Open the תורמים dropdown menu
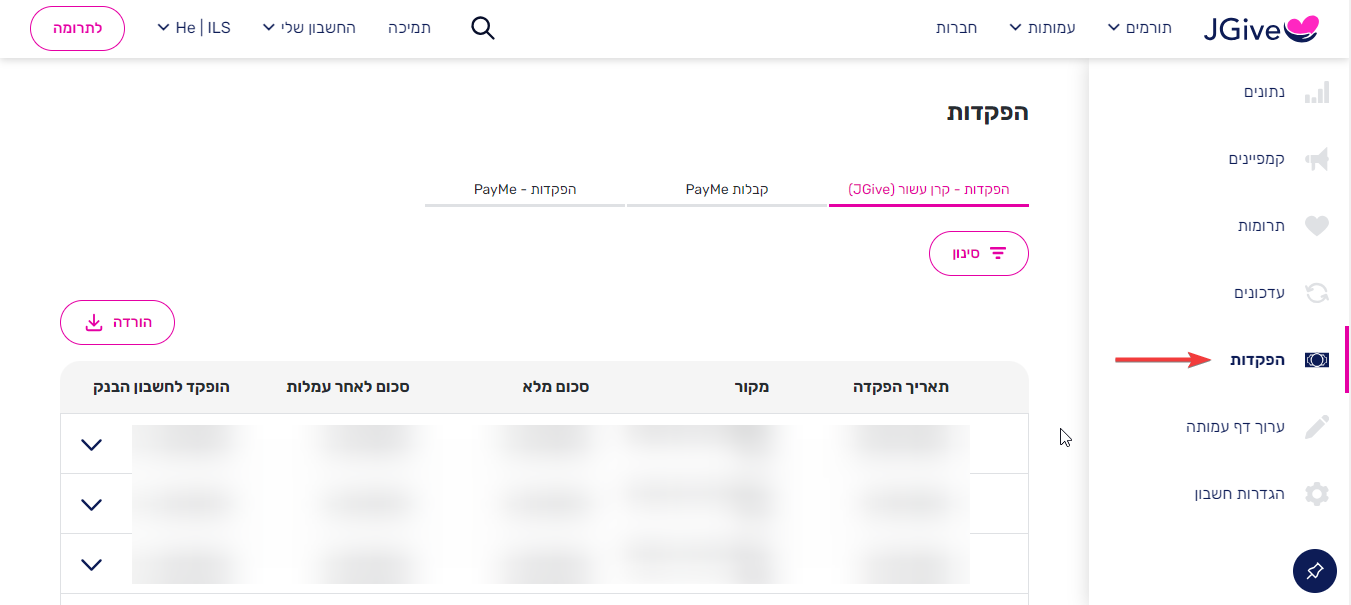1351x605 pixels. pos(1139,28)
